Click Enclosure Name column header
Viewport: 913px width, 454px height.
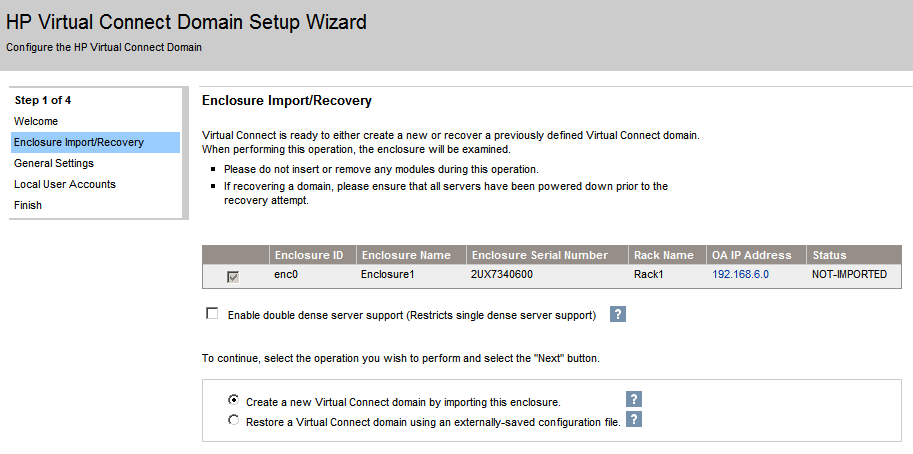pyautogui.click(x=406, y=255)
